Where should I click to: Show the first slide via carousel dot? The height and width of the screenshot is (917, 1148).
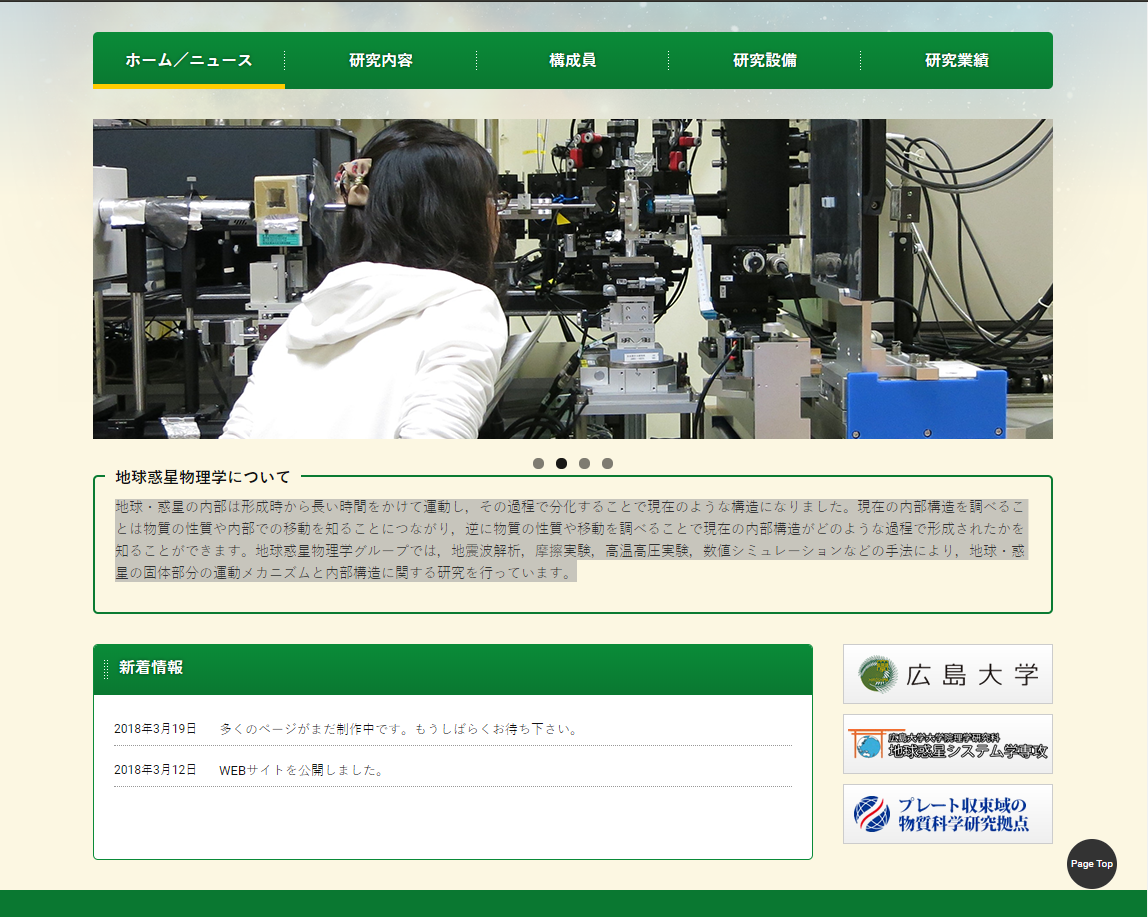coord(538,464)
